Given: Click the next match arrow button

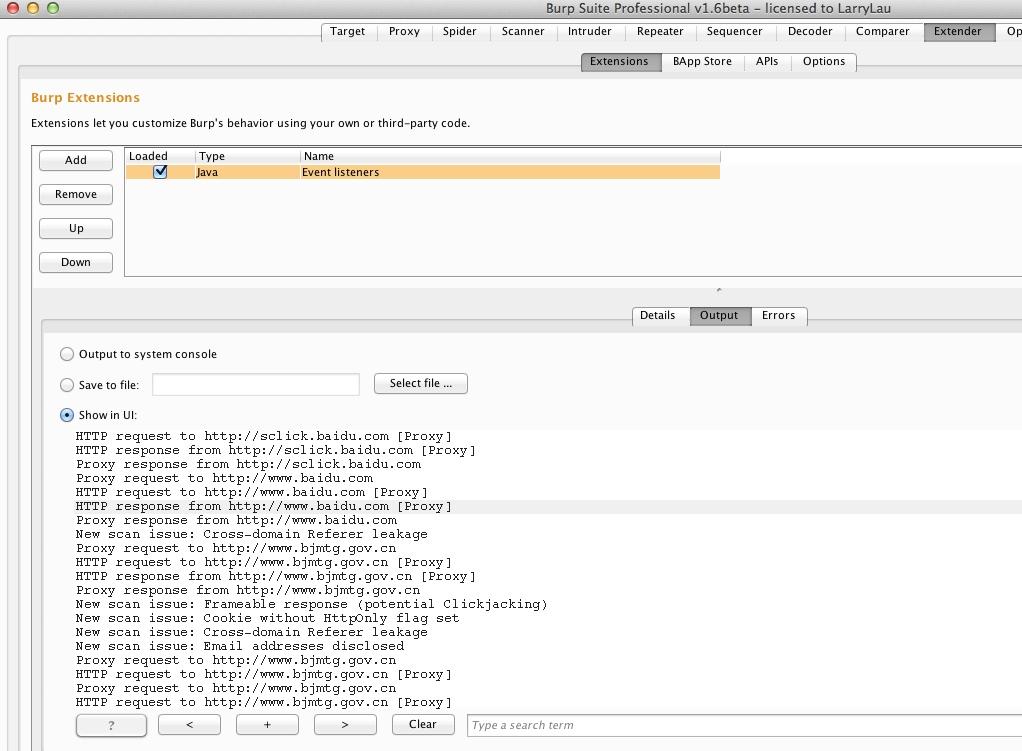Looking at the screenshot, I should coord(345,724).
